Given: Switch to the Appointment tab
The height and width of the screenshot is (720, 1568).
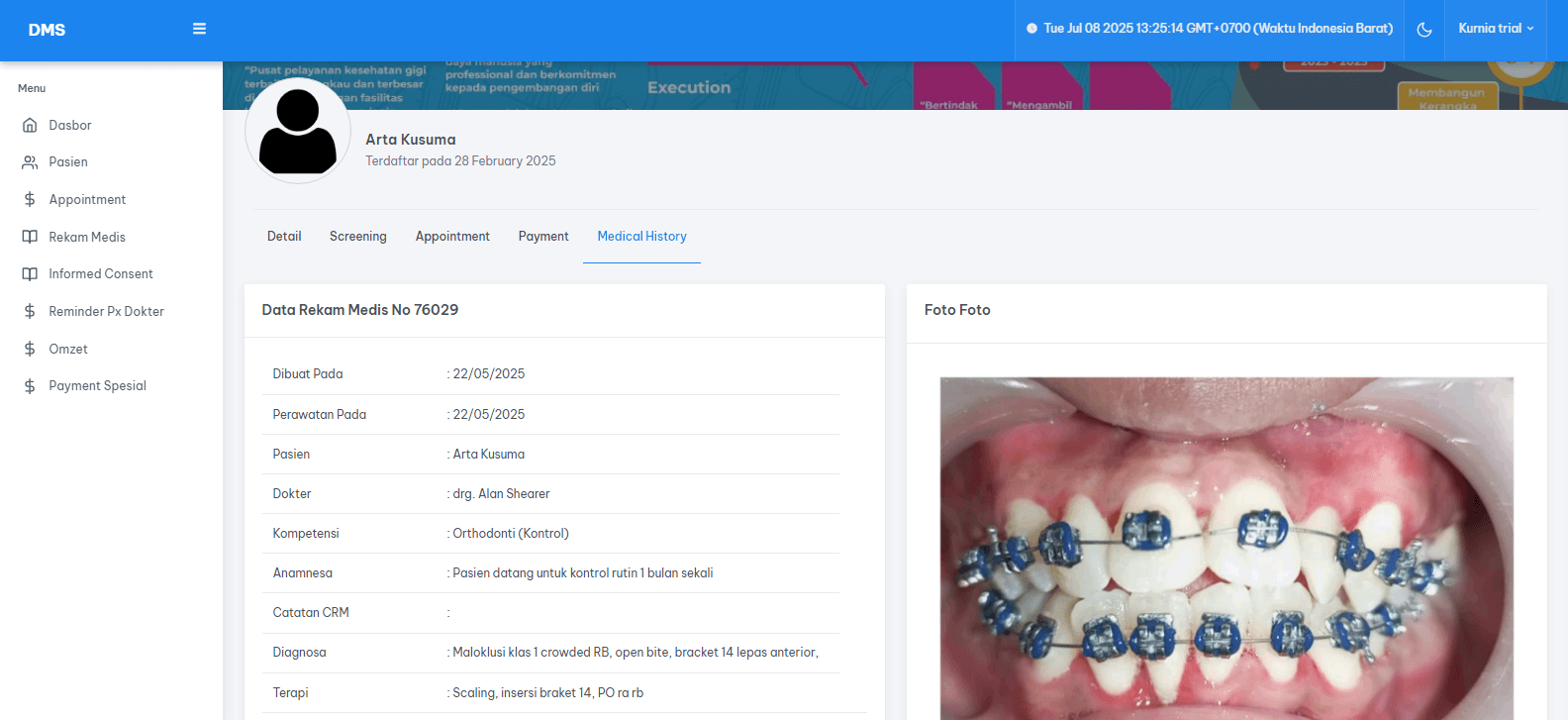Looking at the screenshot, I should coord(452,237).
